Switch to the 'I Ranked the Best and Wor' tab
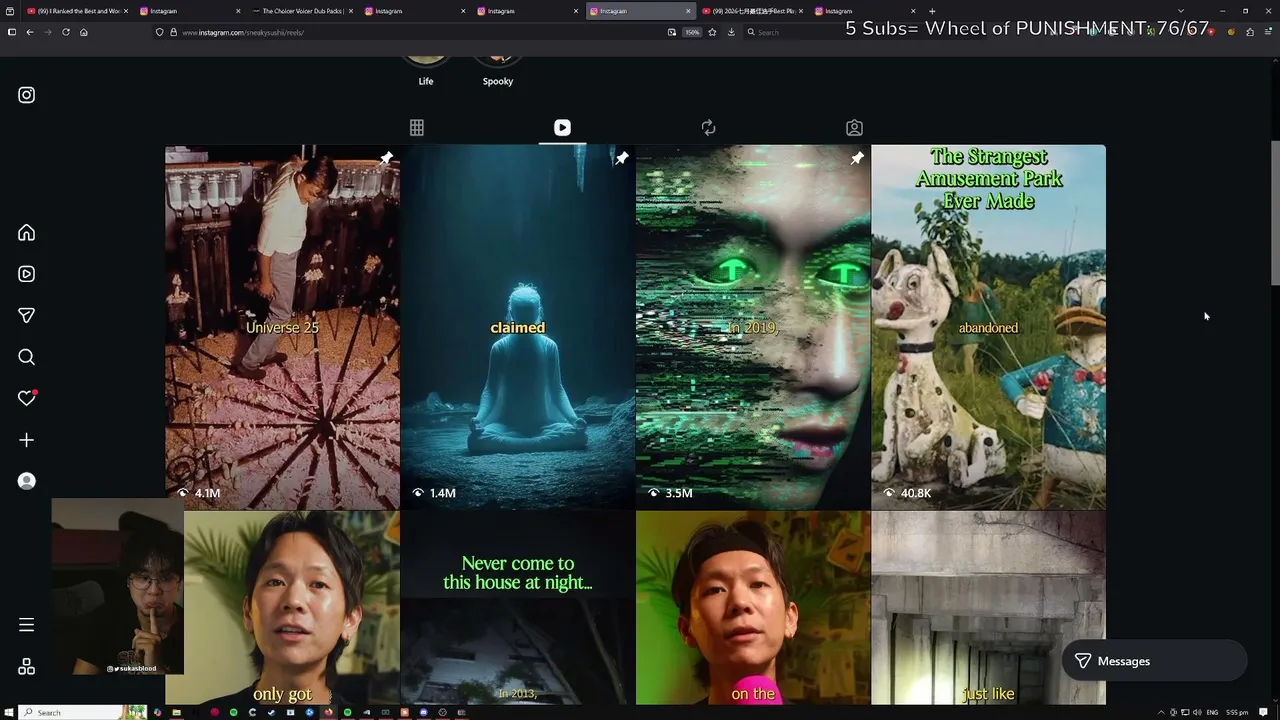Viewport: 1280px width, 720px height. [x=78, y=11]
